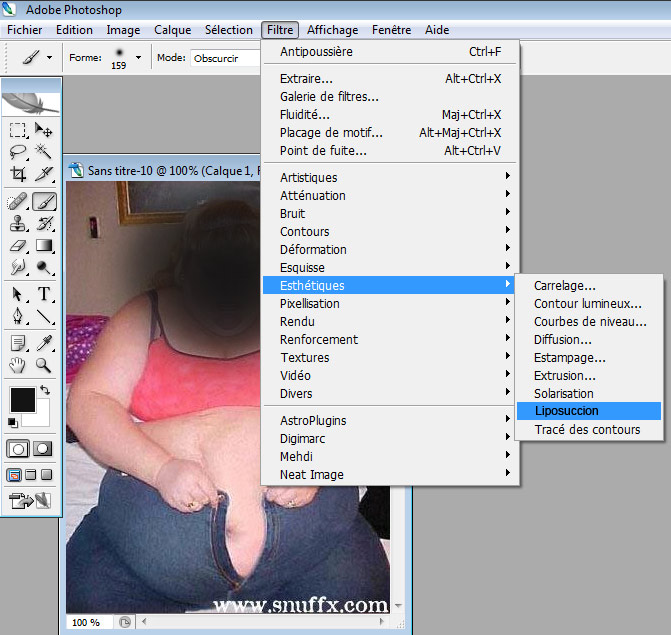Choose Estampage... filter

589,357
